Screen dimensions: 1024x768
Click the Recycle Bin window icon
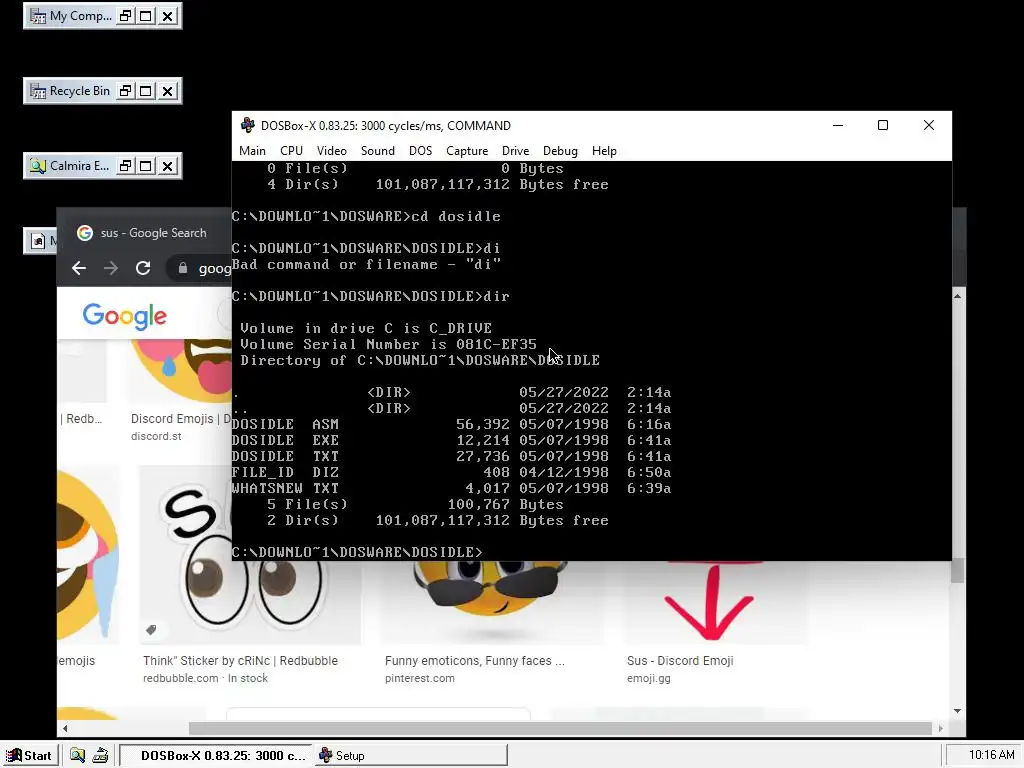(38, 91)
